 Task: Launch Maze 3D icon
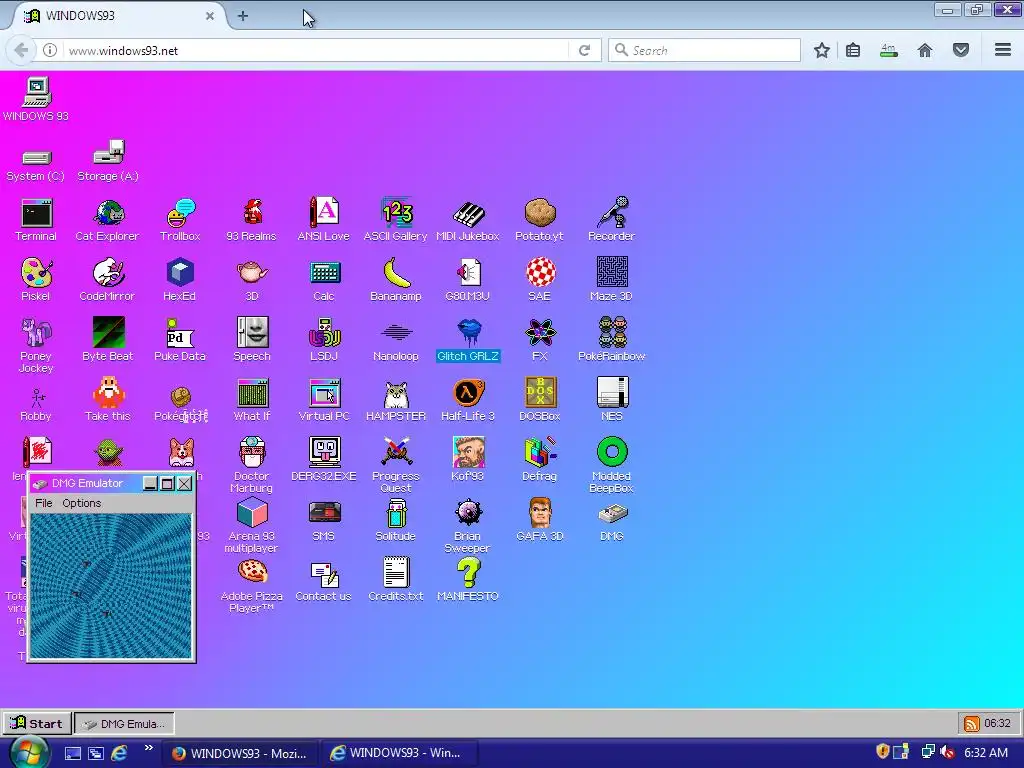(611, 280)
